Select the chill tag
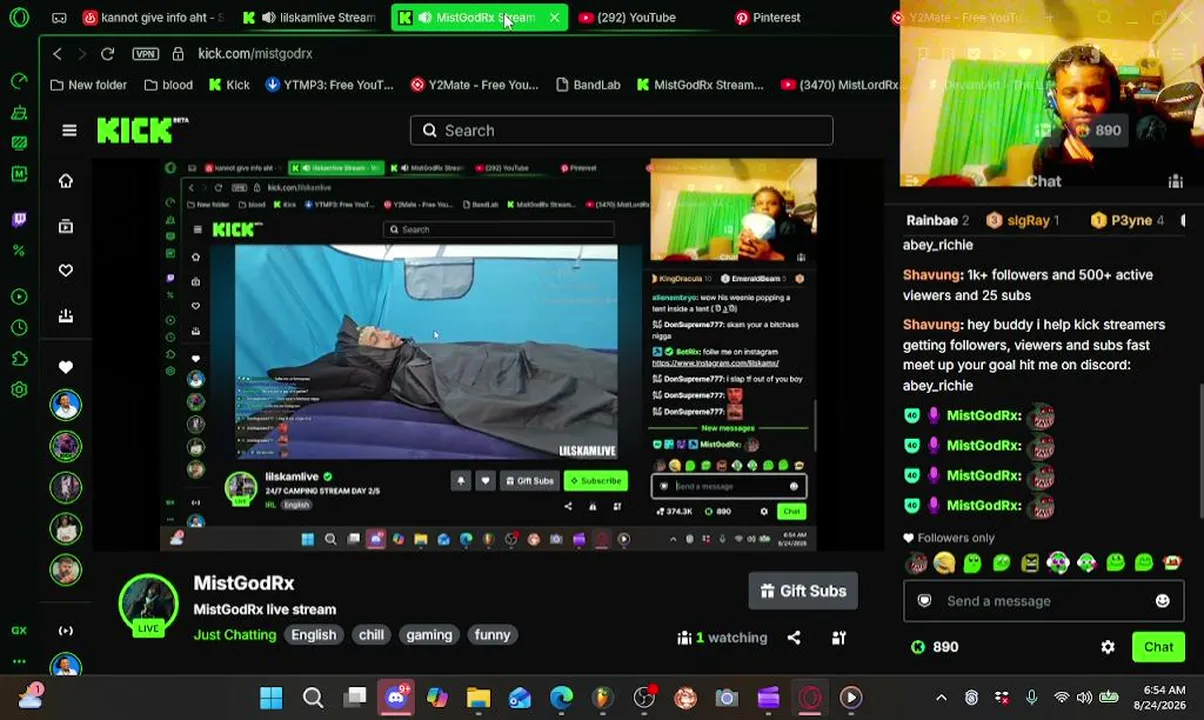This screenshot has height=720, width=1204. pos(371,635)
